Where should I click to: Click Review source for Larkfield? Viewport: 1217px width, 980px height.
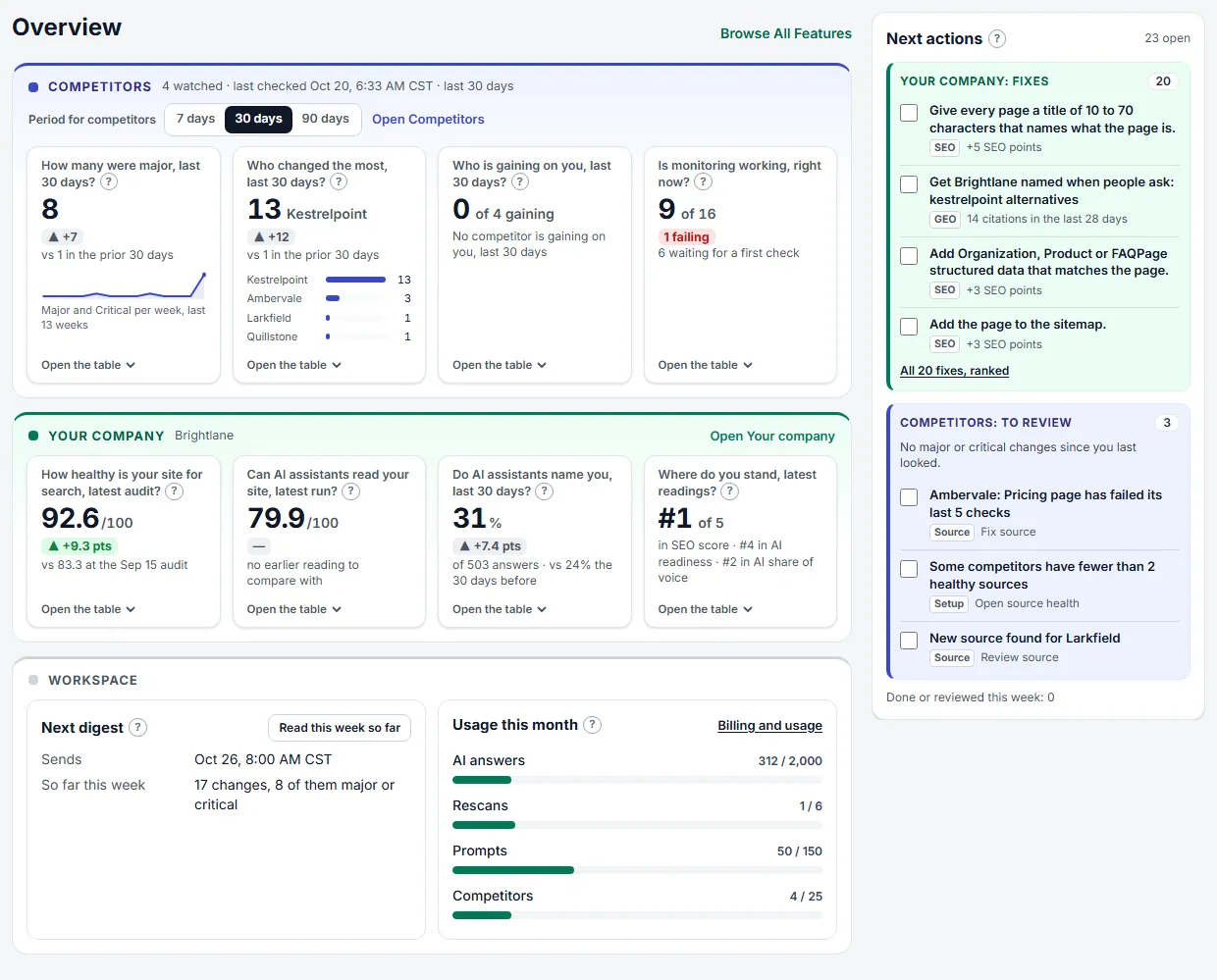click(x=1020, y=658)
